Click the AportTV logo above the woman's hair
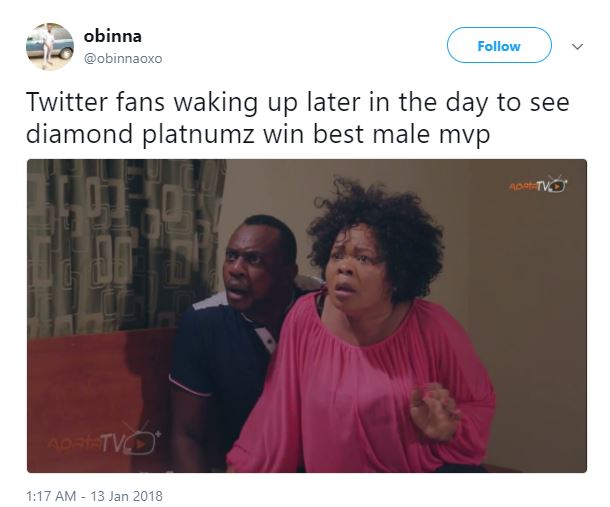 coord(538,185)
